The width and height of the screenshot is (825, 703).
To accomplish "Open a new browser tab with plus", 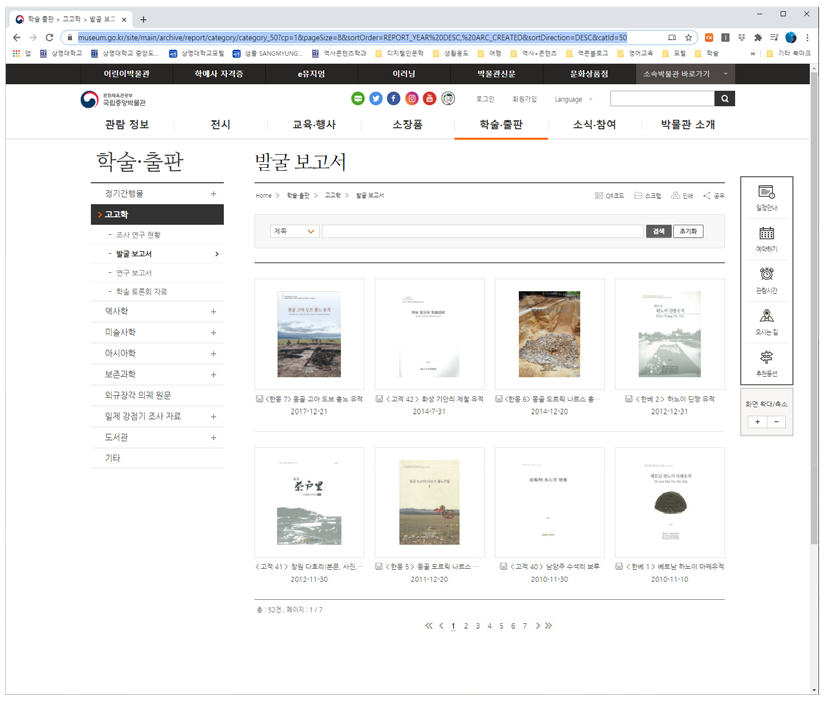I will [x=143, y=19].
